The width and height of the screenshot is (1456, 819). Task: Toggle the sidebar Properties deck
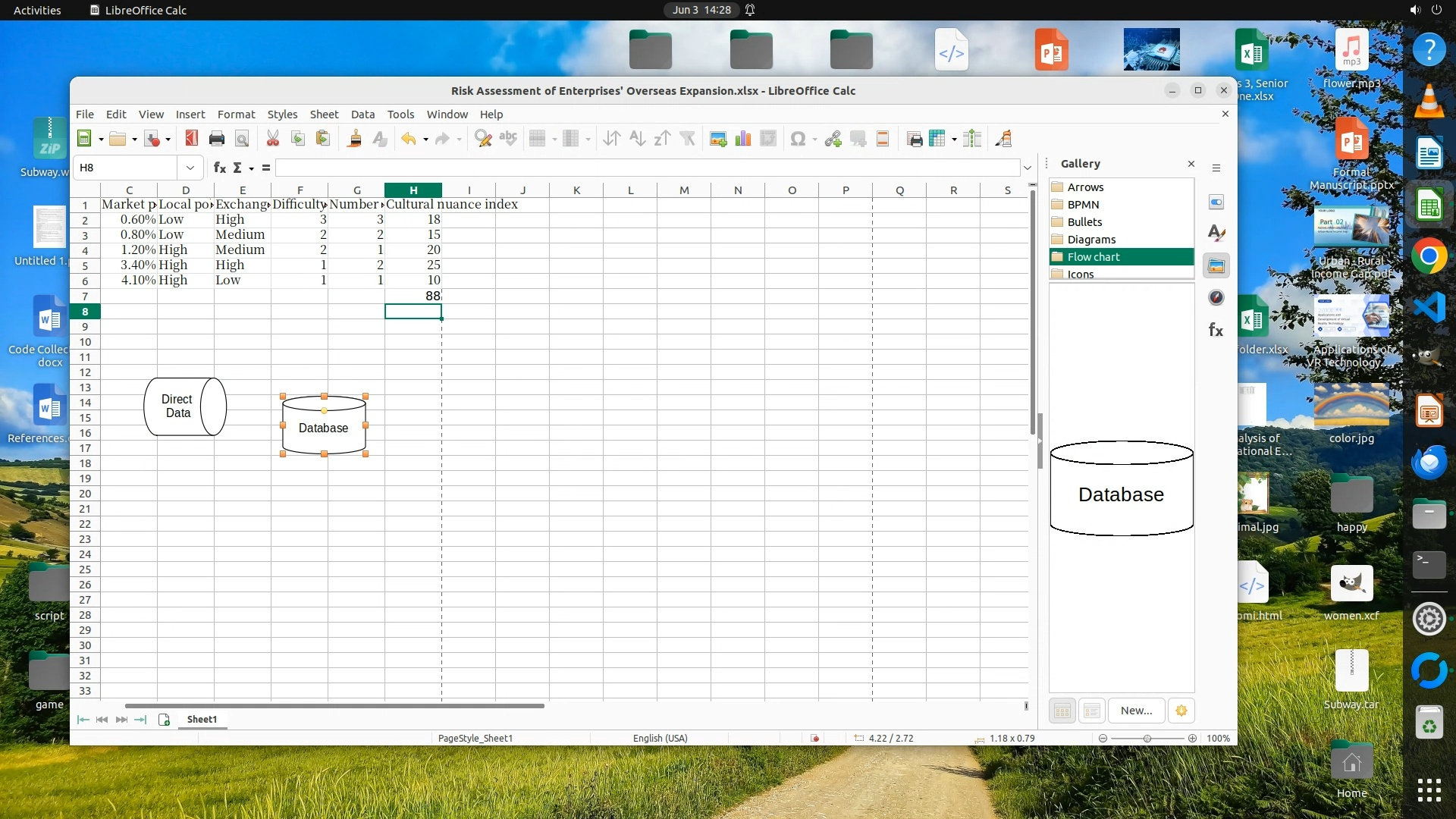pyautogui.click(x=1216, y=202)
